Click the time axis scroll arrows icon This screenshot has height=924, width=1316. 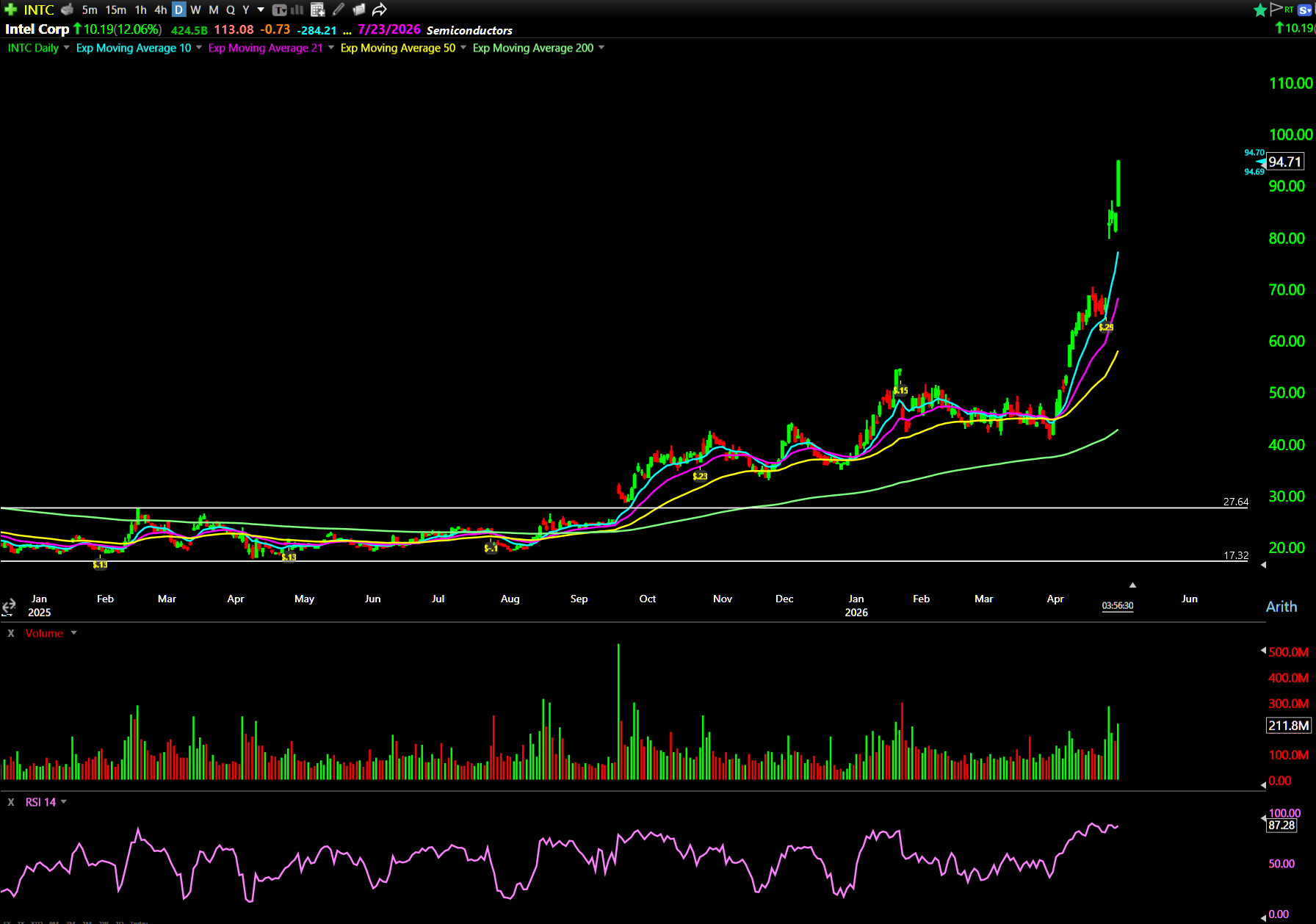(9, 606)
